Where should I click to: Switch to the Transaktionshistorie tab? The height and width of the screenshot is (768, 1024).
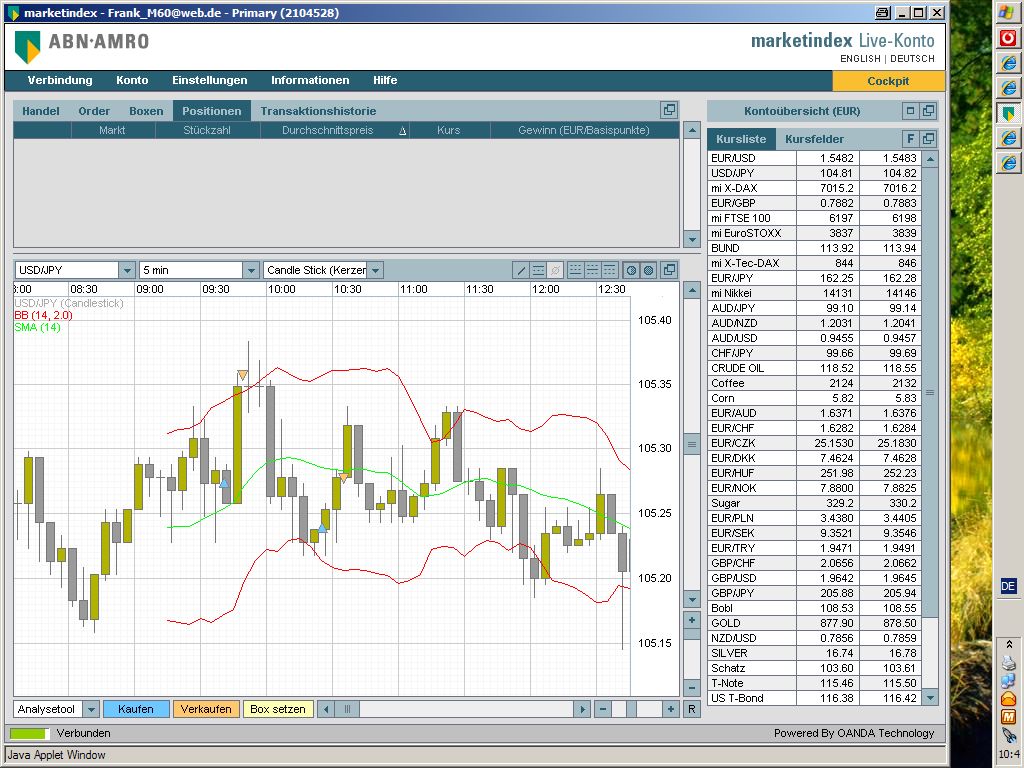(318, 111)
